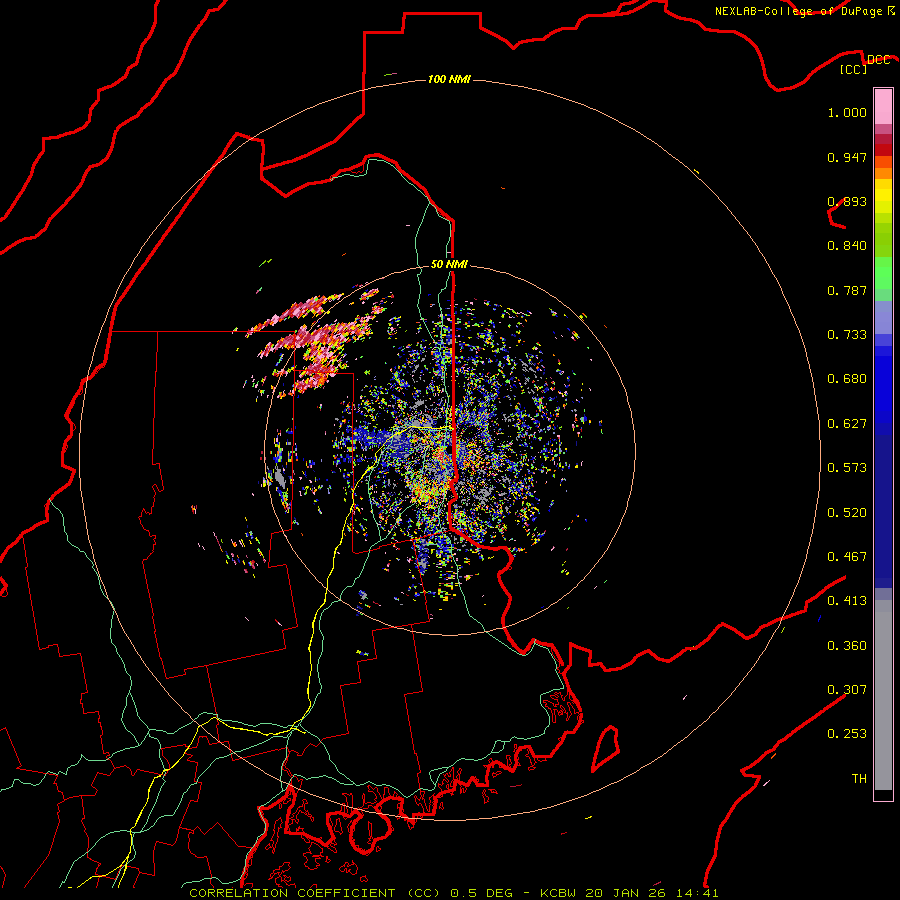Click the (CC) abbreviation in the bottom caption

(424, 893)
